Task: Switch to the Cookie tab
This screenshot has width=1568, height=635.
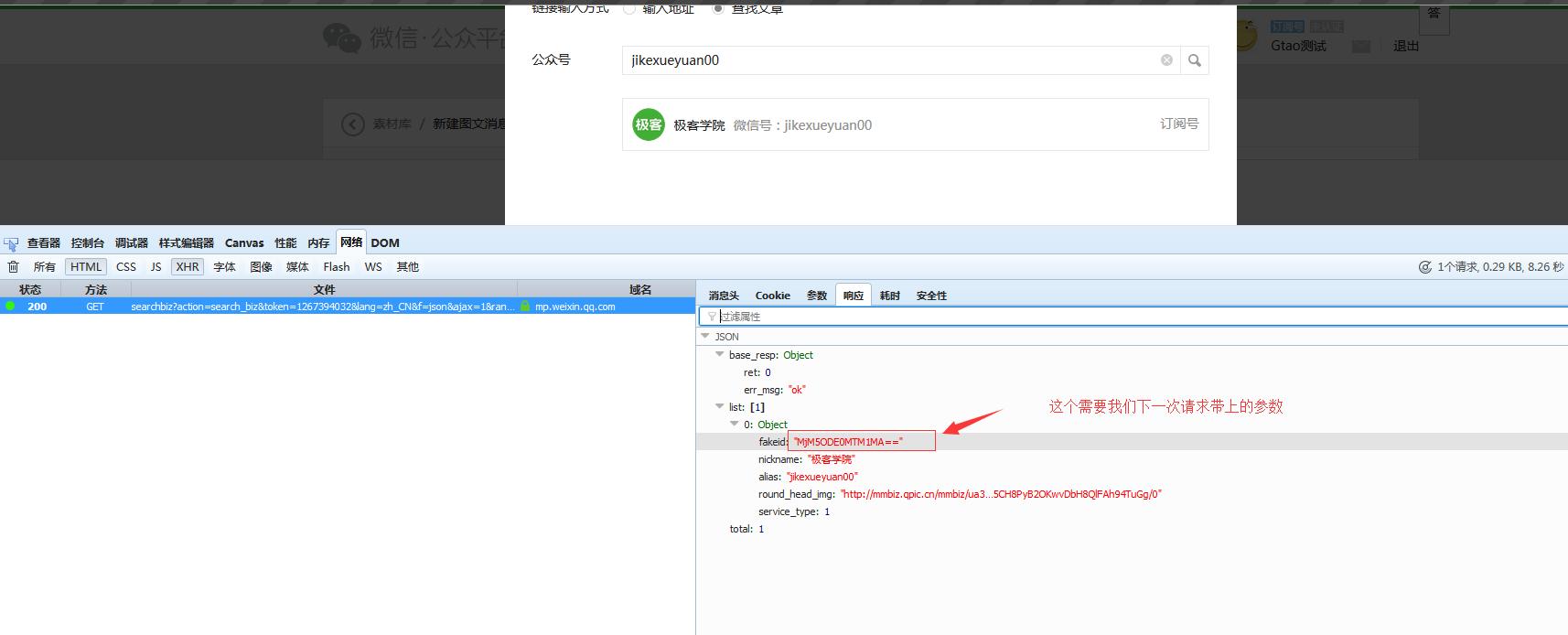Action: click(773, 296)
